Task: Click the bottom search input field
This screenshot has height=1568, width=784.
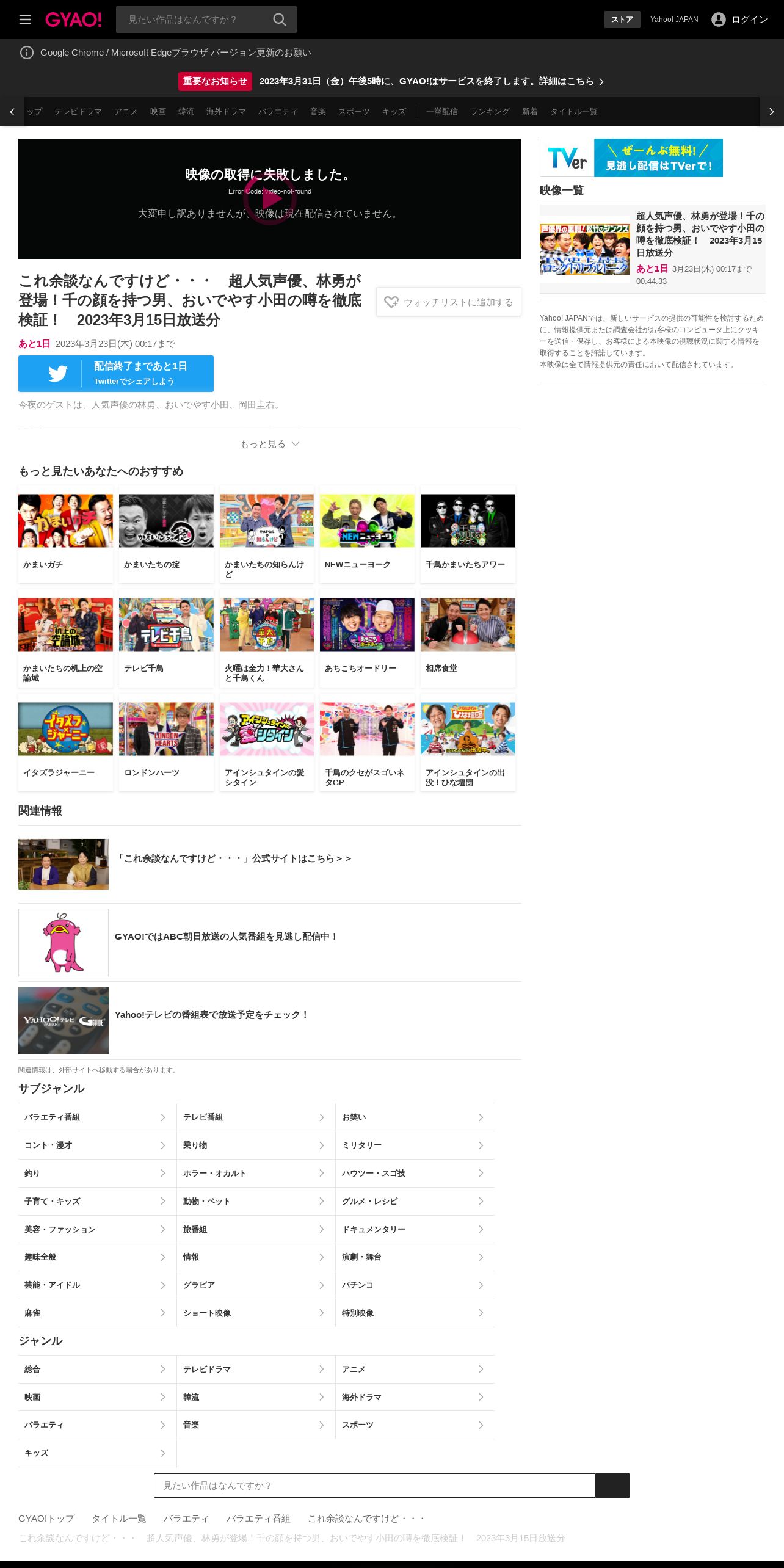Action: tap(375, 1485)
